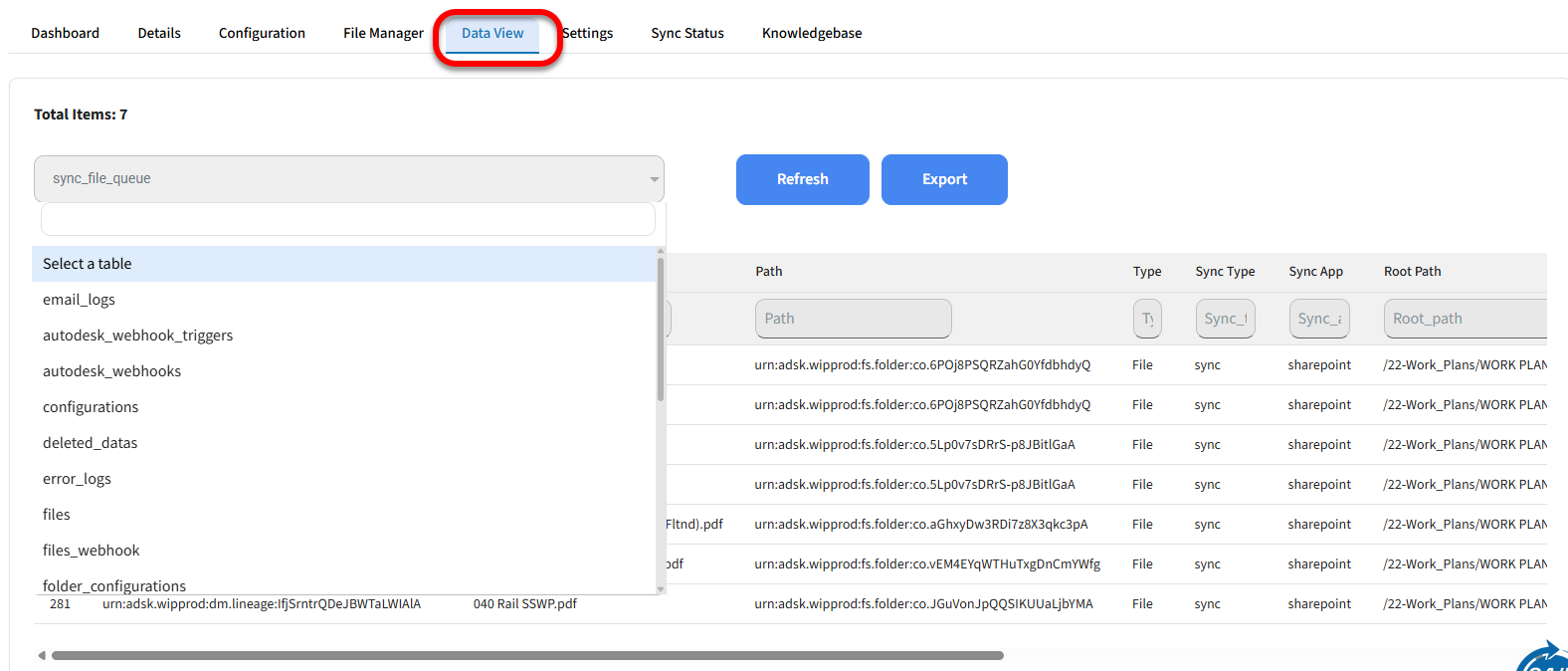The image size is (1568, 671).
Task: Click the Refresh button
Action: click(802, 179)
